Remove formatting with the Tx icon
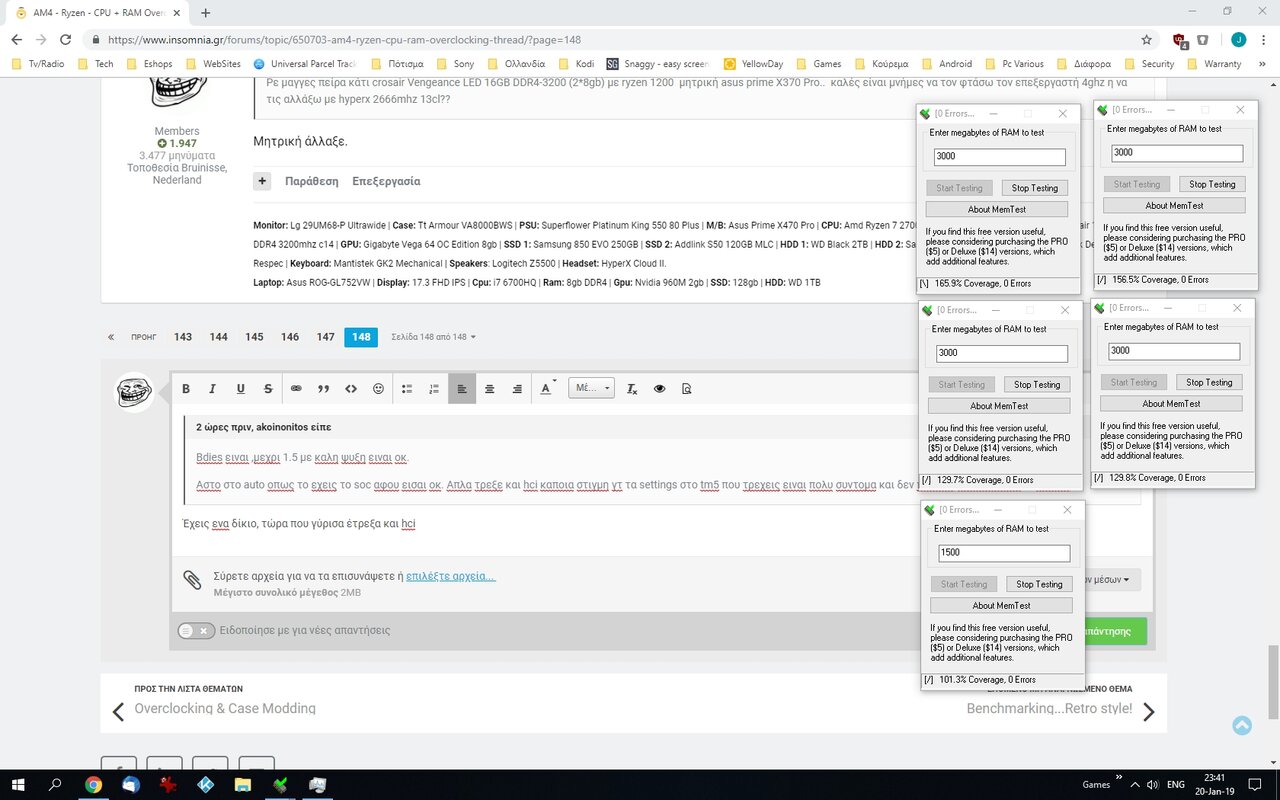 pyautogui.click(x=632, y=389)
